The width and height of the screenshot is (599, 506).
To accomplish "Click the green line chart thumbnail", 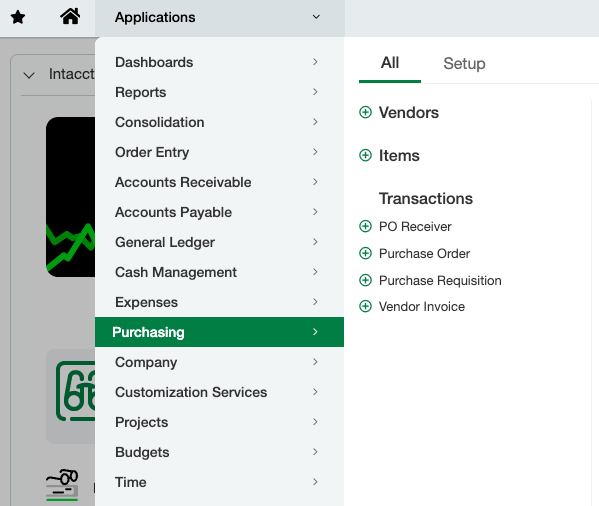I will click(70, 197).
